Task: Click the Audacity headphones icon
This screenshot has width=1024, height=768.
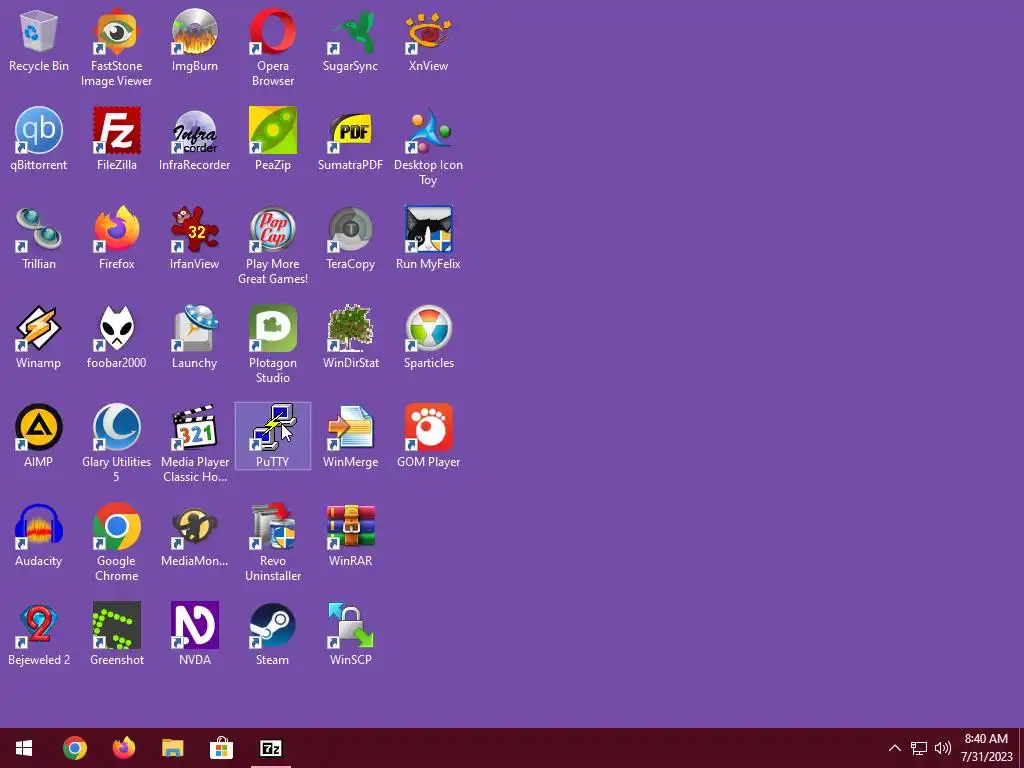Action: coord(39,536)
